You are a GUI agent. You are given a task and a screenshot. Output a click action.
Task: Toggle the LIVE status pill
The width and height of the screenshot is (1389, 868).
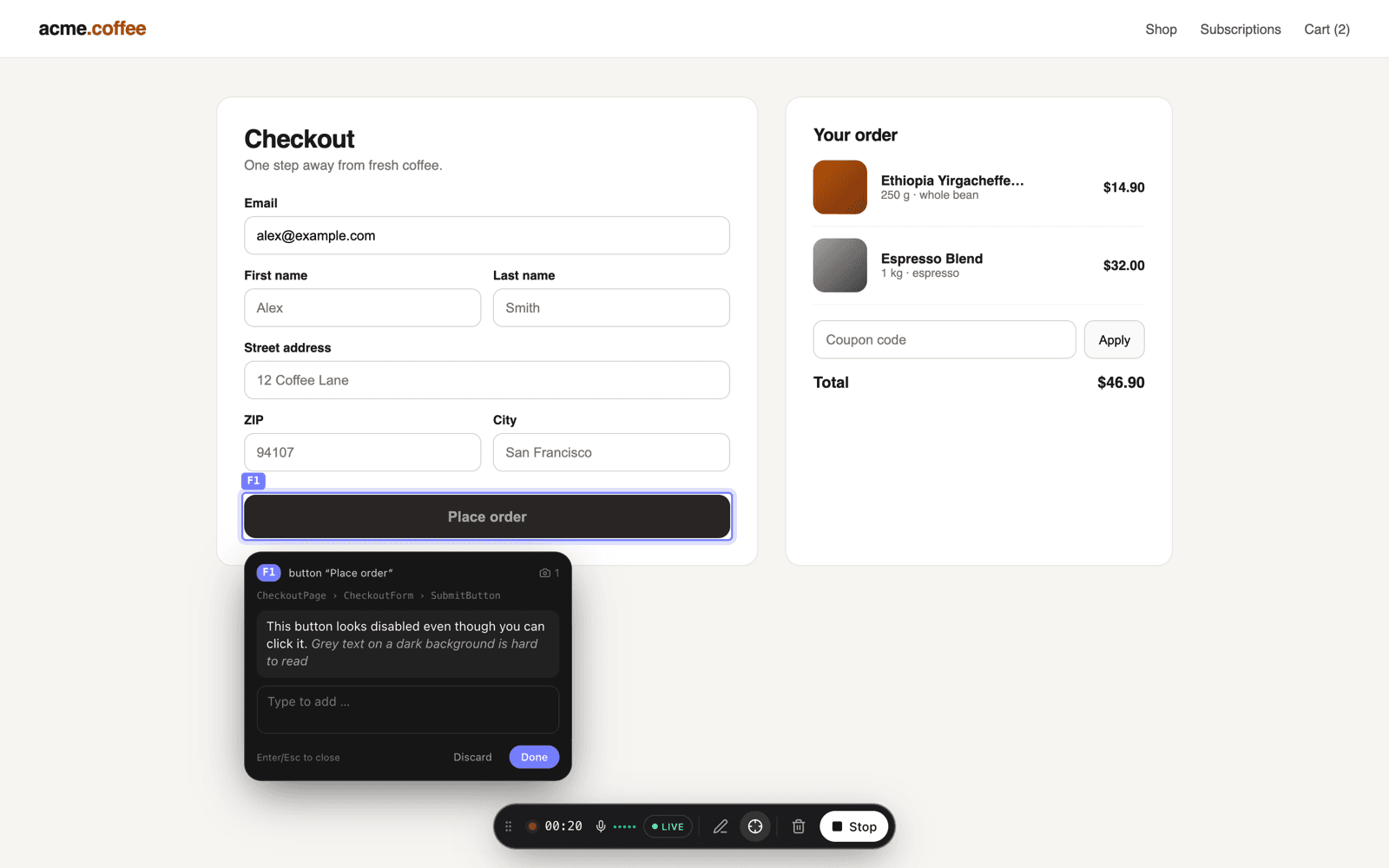click(x=668, y=826)
